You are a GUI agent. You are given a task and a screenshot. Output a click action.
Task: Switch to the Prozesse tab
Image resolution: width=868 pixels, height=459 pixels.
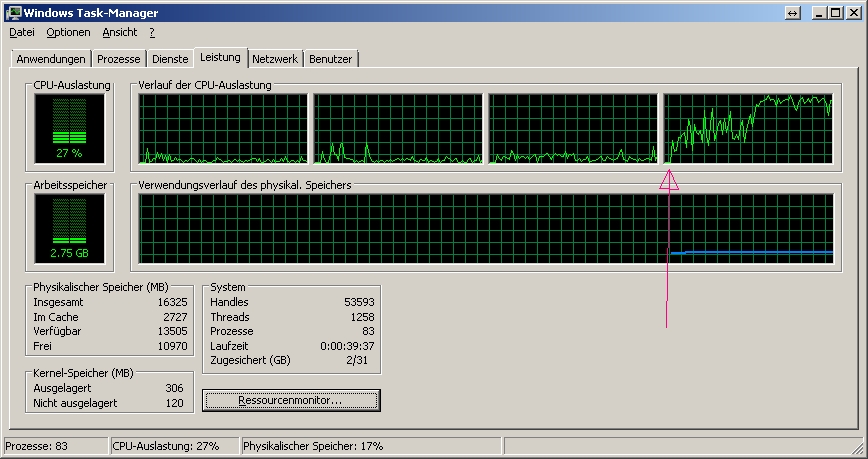point(118,59)
